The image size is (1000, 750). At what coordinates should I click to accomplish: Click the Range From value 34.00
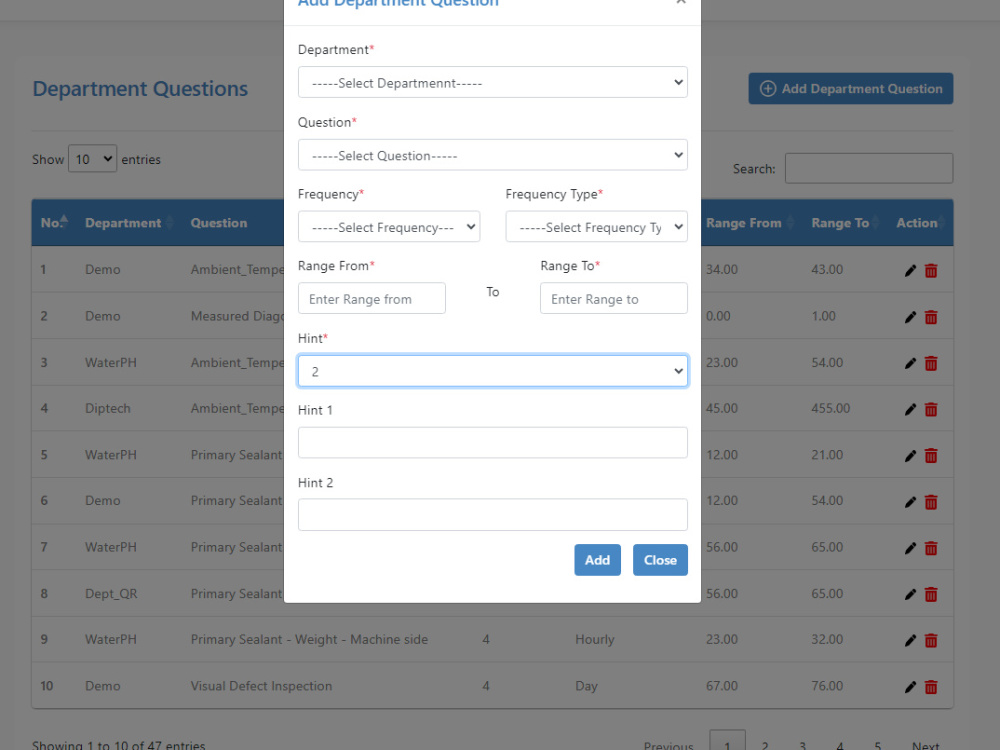pyautogui.click(x=722, y=270)
